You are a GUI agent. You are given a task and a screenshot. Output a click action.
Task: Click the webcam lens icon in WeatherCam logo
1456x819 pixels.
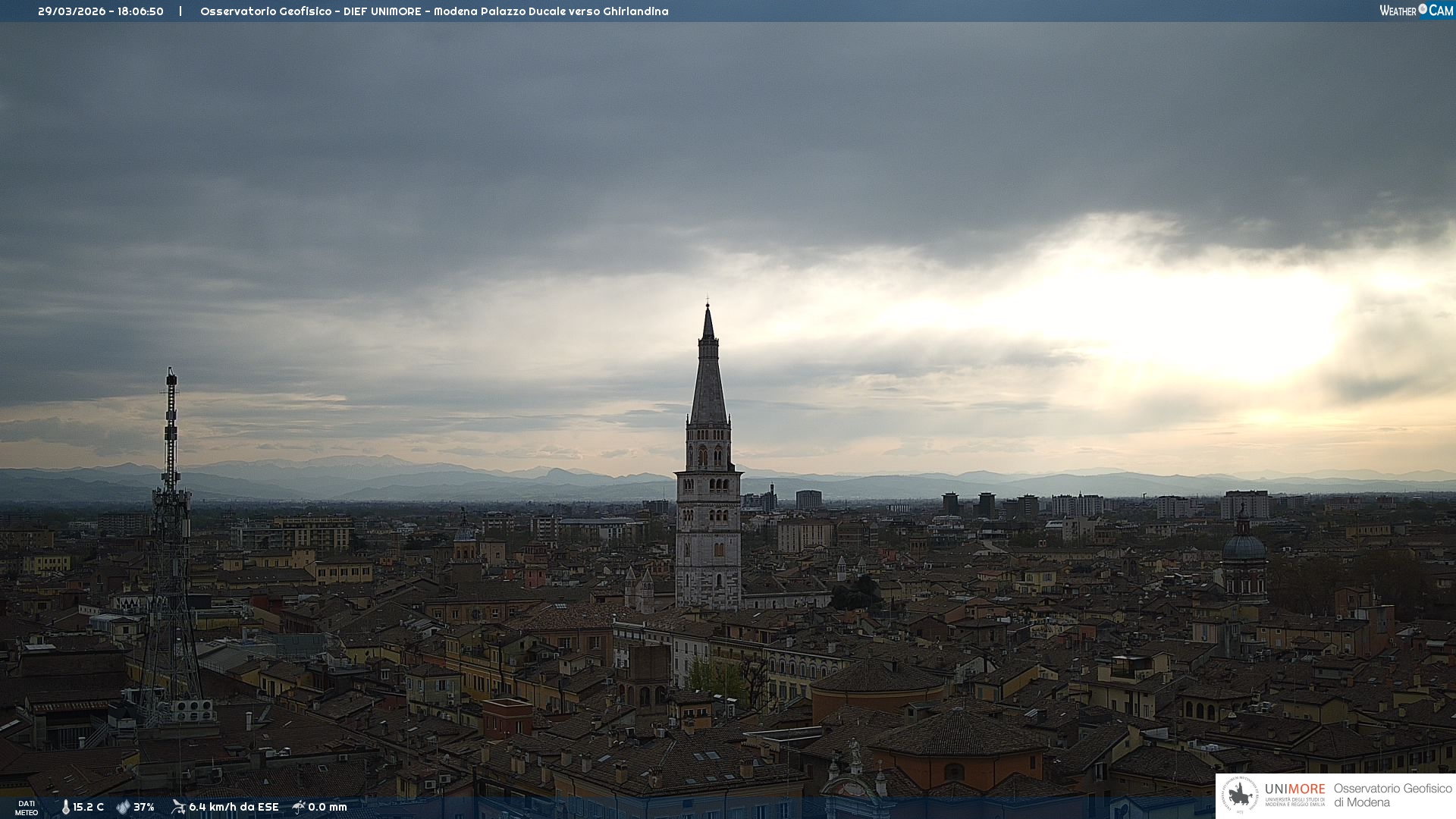(x=1423, y=9)
